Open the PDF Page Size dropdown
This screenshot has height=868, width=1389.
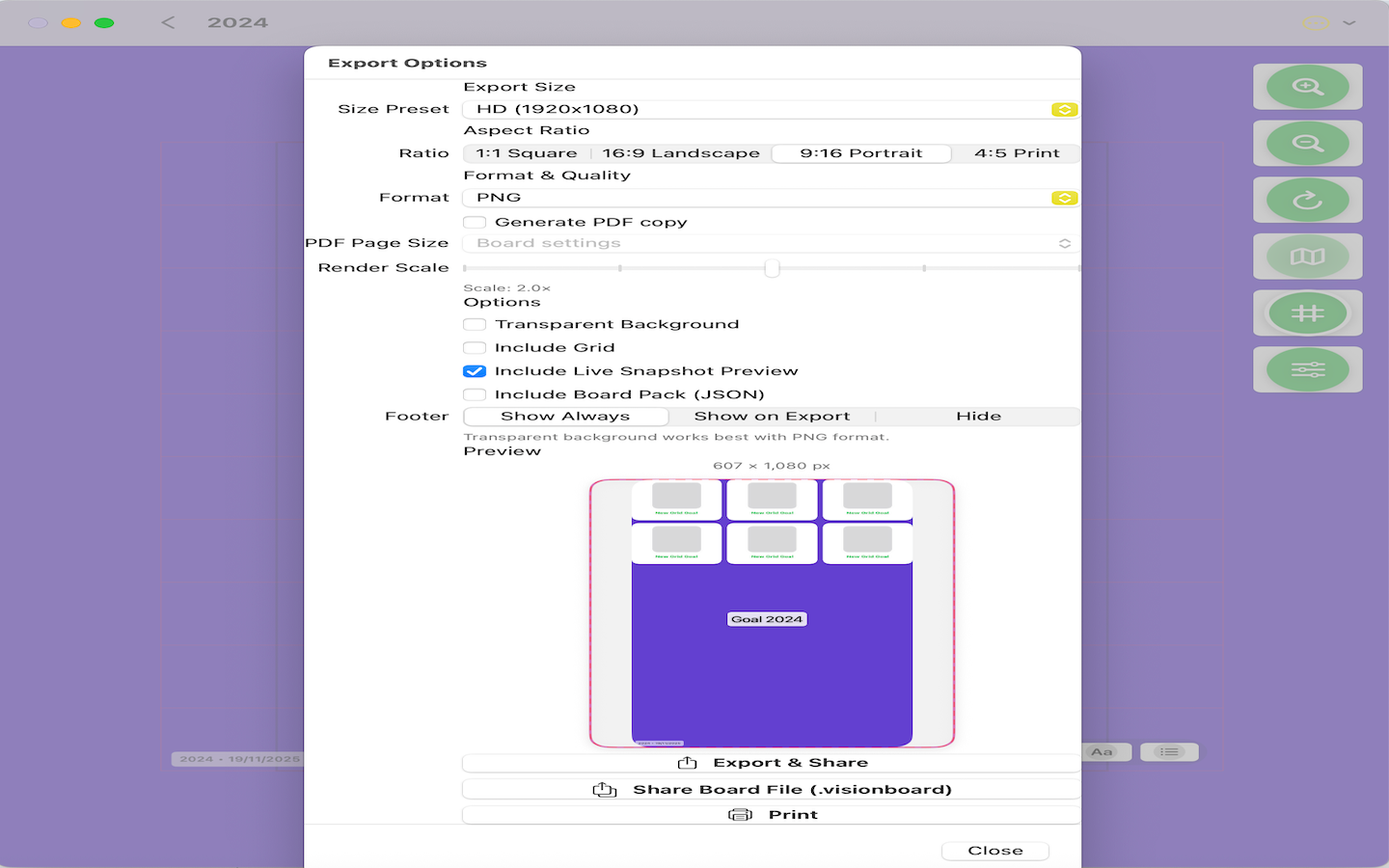pos(771,243)
